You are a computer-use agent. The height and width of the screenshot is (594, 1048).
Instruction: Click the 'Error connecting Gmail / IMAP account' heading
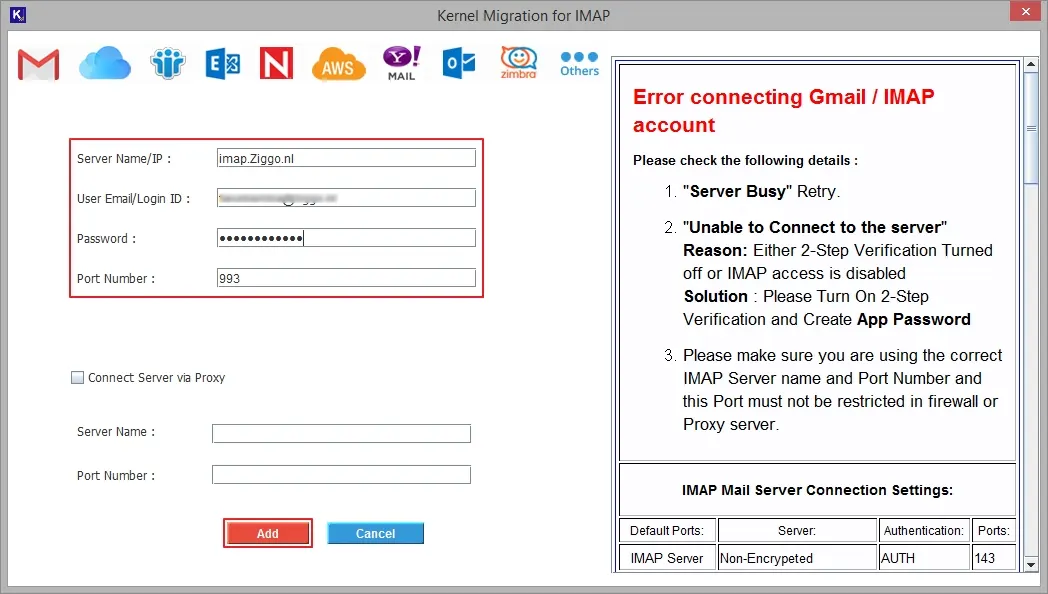pyautogui.click(x=783, y=111)
